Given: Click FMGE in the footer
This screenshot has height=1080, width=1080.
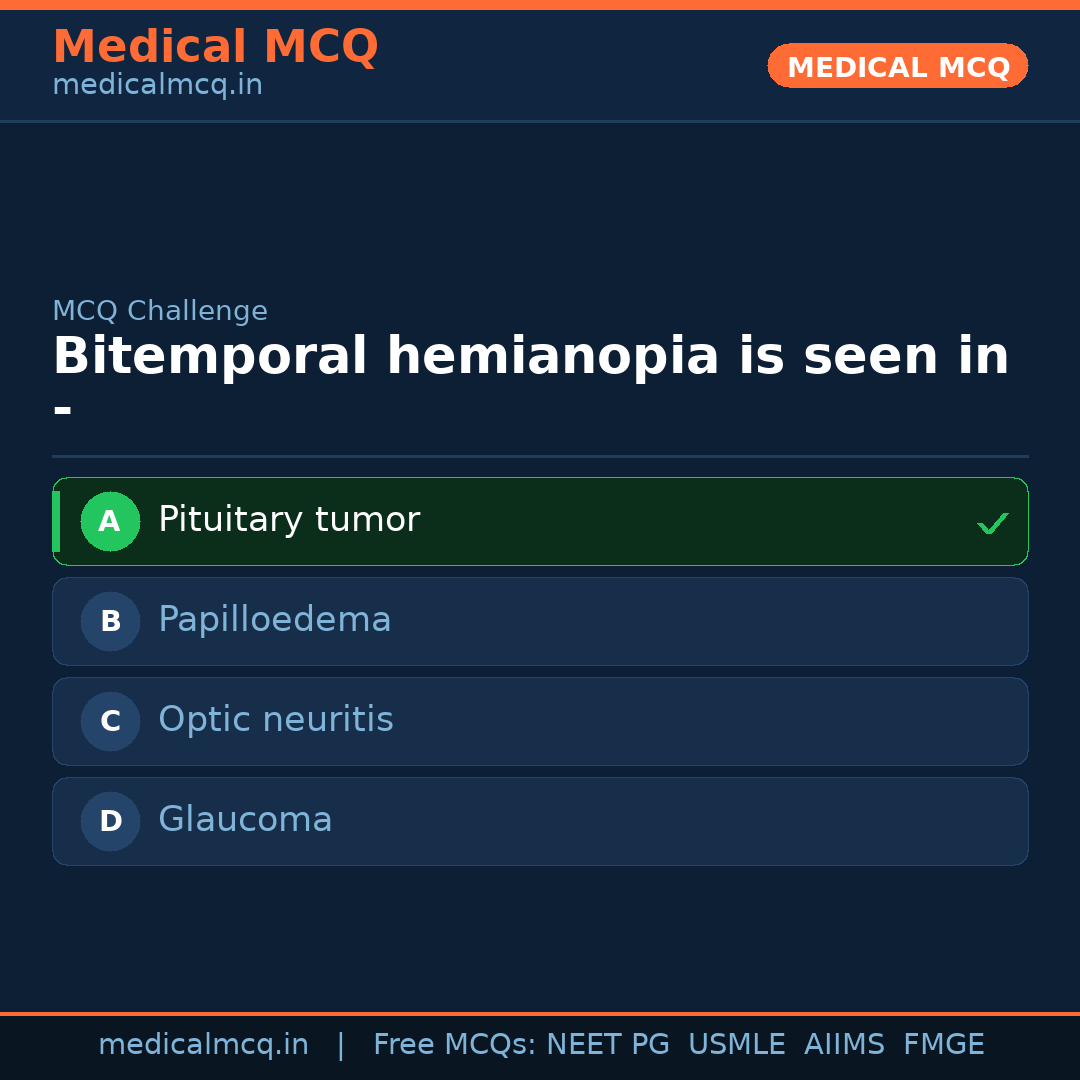Looking at the screenshot, I should point(944,1045).
